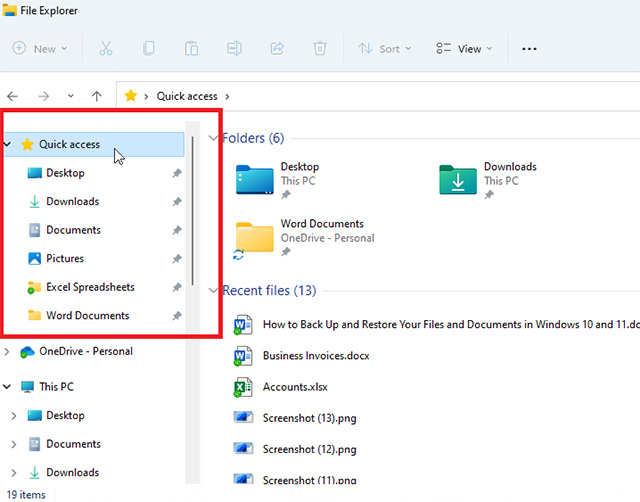Go back using the back arrow
The height and width of the screenshot is (502, 640).
pos(13,96)
